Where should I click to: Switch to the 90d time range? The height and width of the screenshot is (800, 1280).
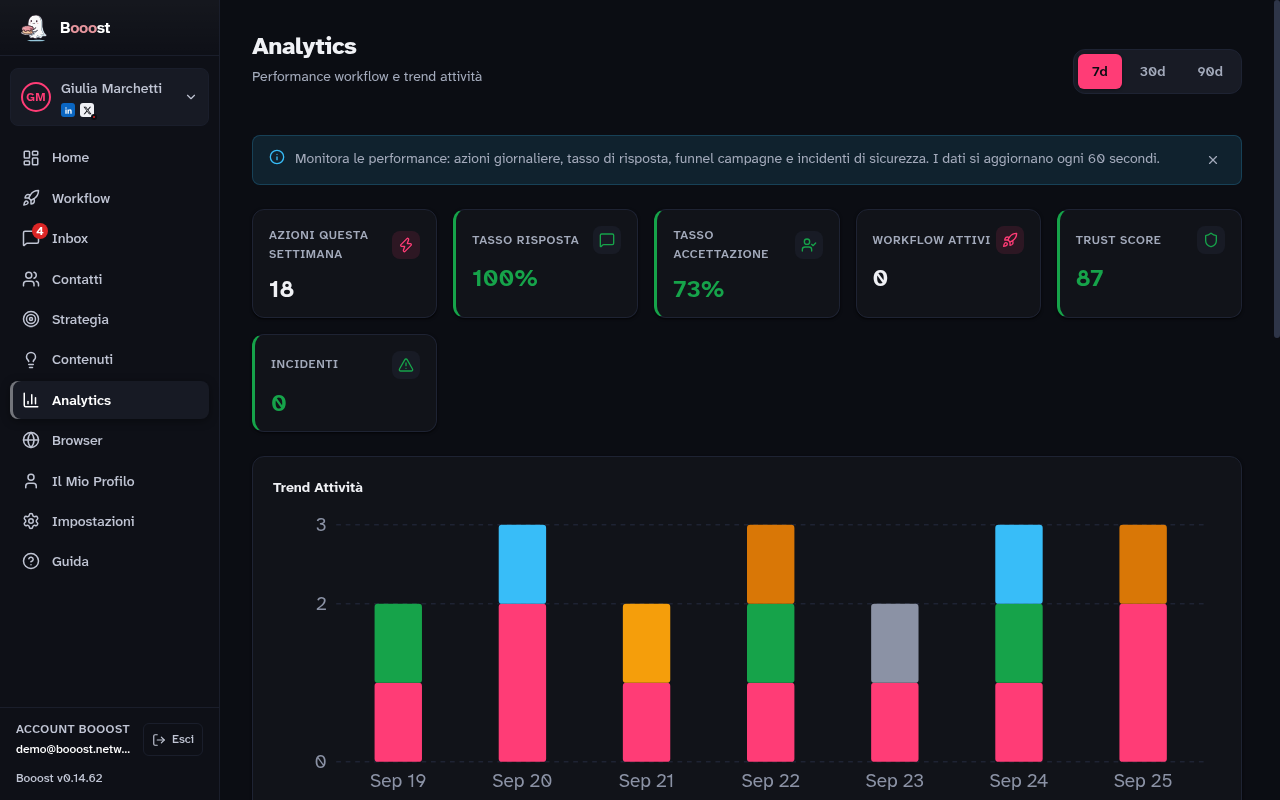[1210, 72]
